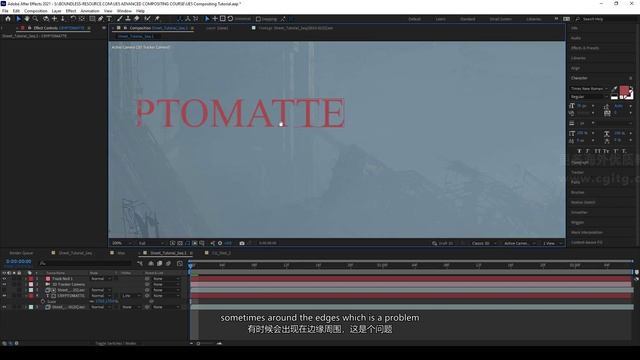Click Toggle Switches / Modes button
The height and width of the screenshot is (360, 640).
click(x=116, y=343)
